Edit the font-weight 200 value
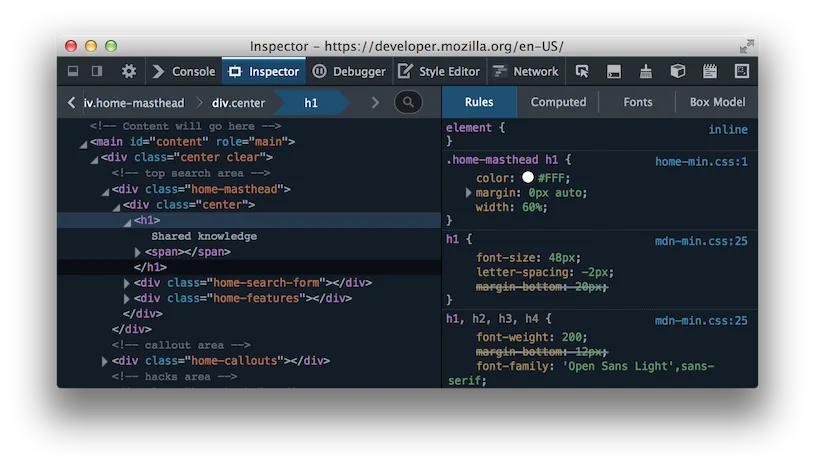This screenshot has width=815, height=467. 571,337
